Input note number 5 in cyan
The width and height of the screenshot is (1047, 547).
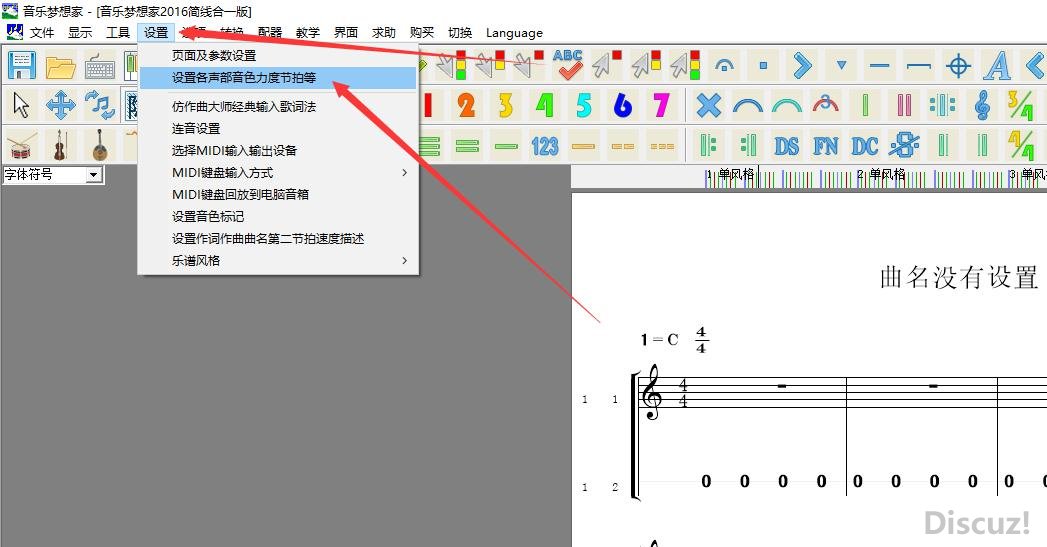[x=584, y=106]
